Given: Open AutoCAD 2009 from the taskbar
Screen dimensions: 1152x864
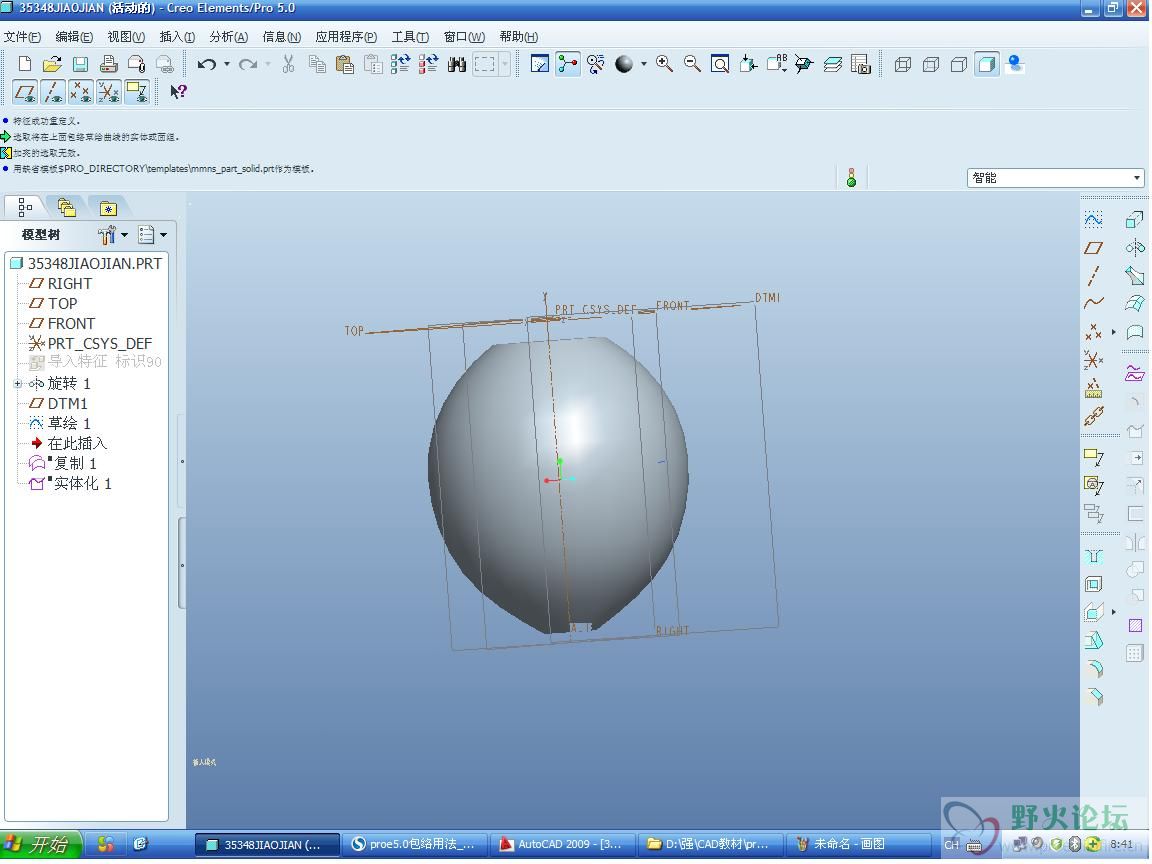Looking at the screenshot, I should point(562,844).
